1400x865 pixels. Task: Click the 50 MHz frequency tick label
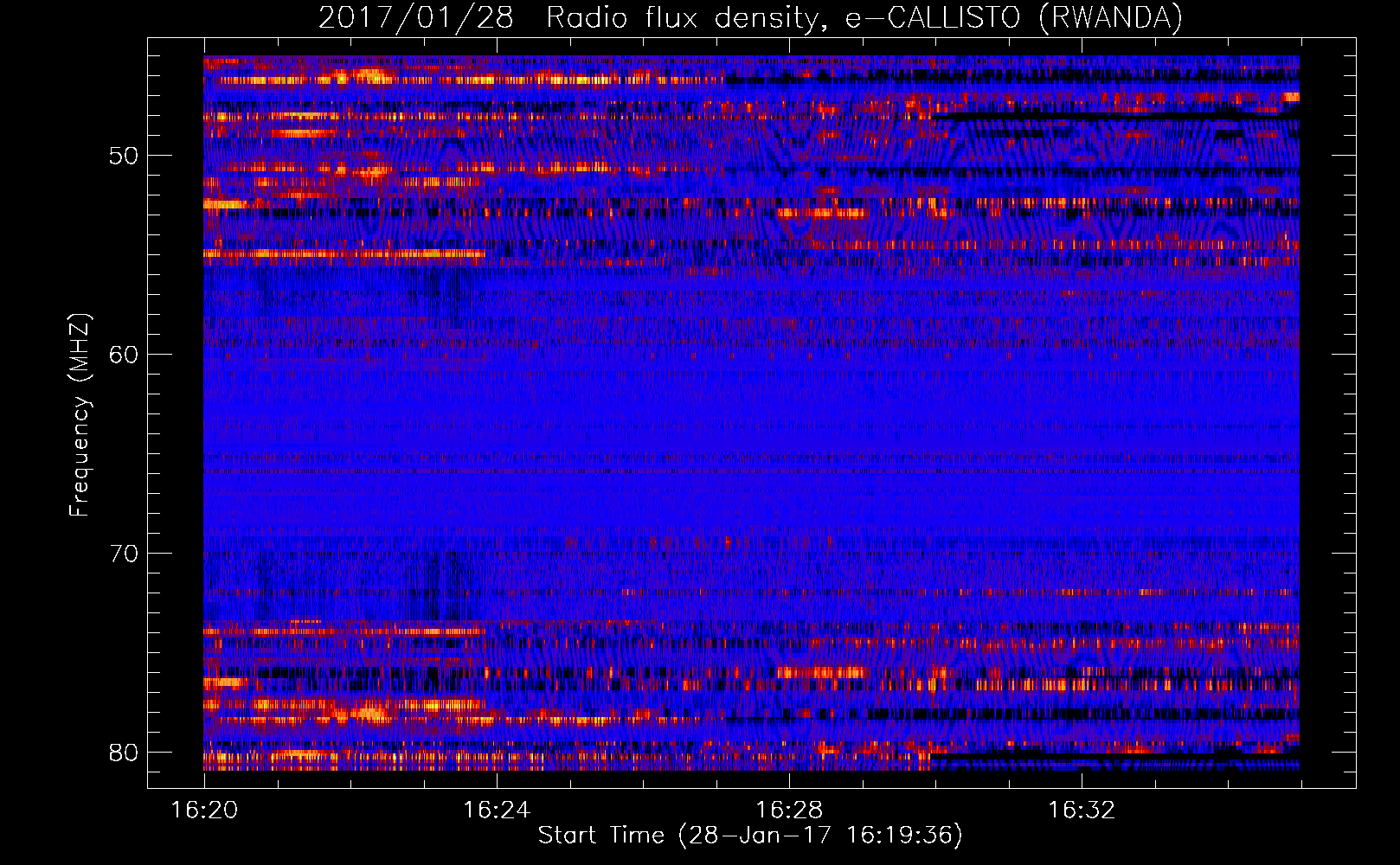coord(124,157)
